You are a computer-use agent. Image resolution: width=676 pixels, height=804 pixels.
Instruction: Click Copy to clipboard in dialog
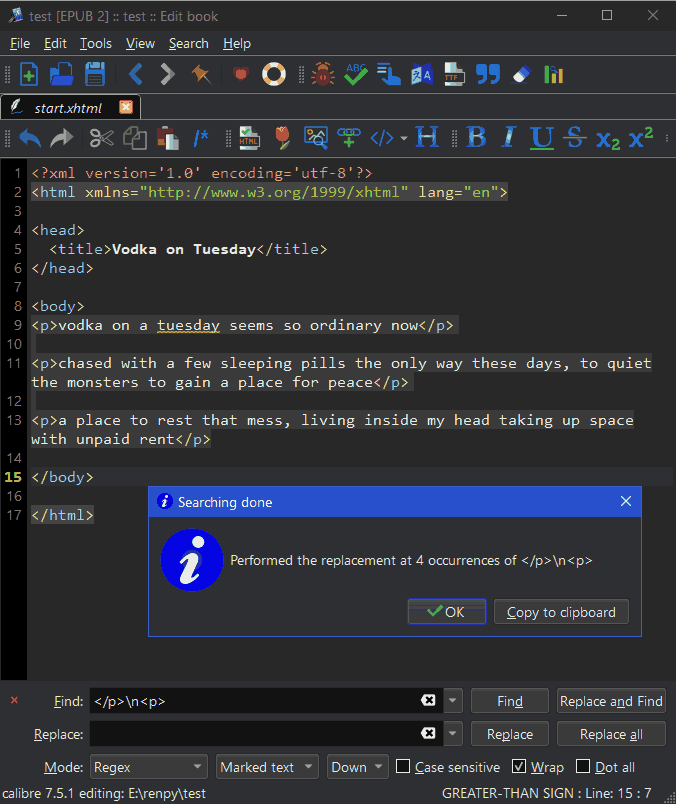tap(561, 612)
